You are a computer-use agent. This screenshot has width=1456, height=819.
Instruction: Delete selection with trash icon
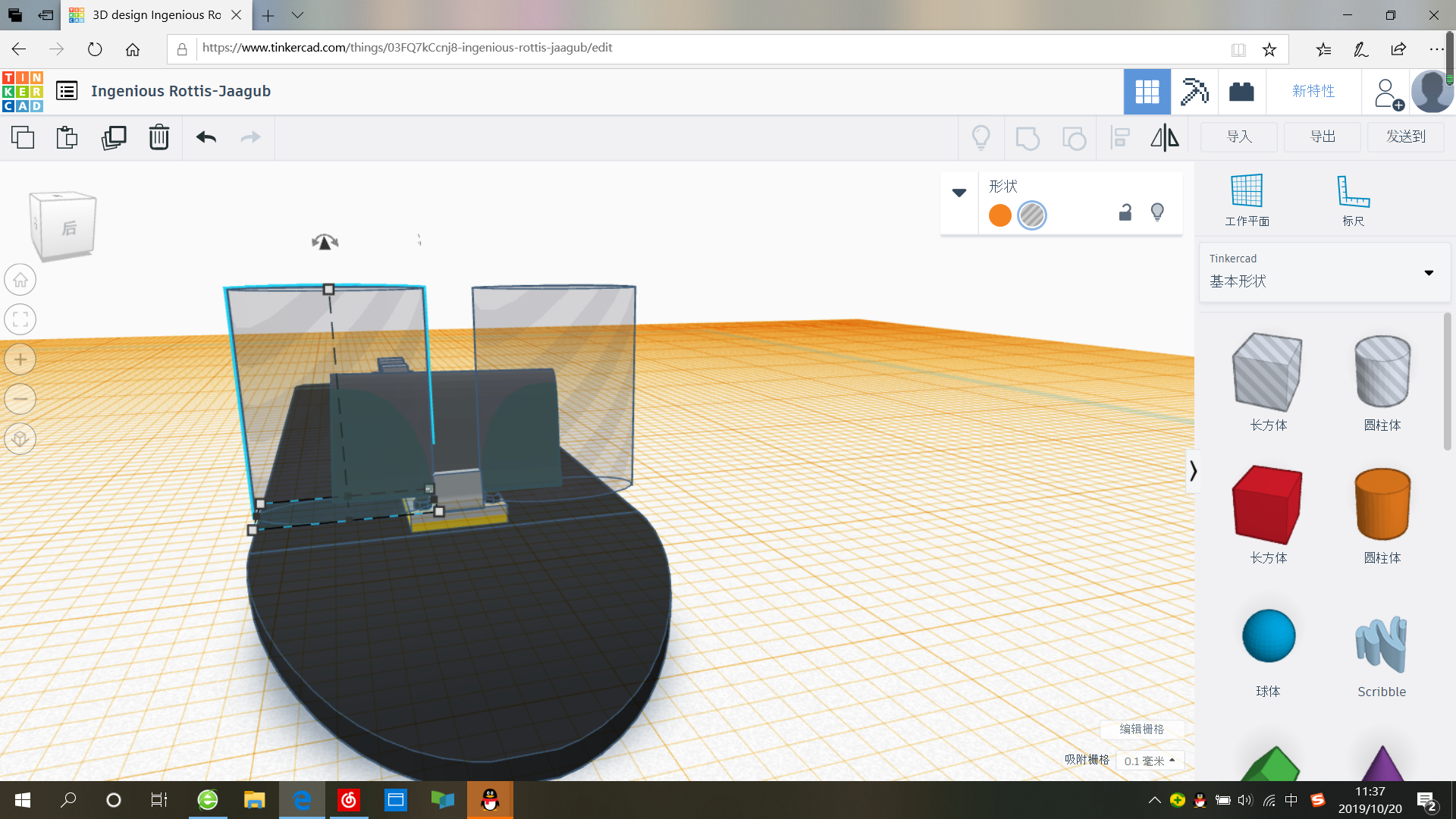159,137
